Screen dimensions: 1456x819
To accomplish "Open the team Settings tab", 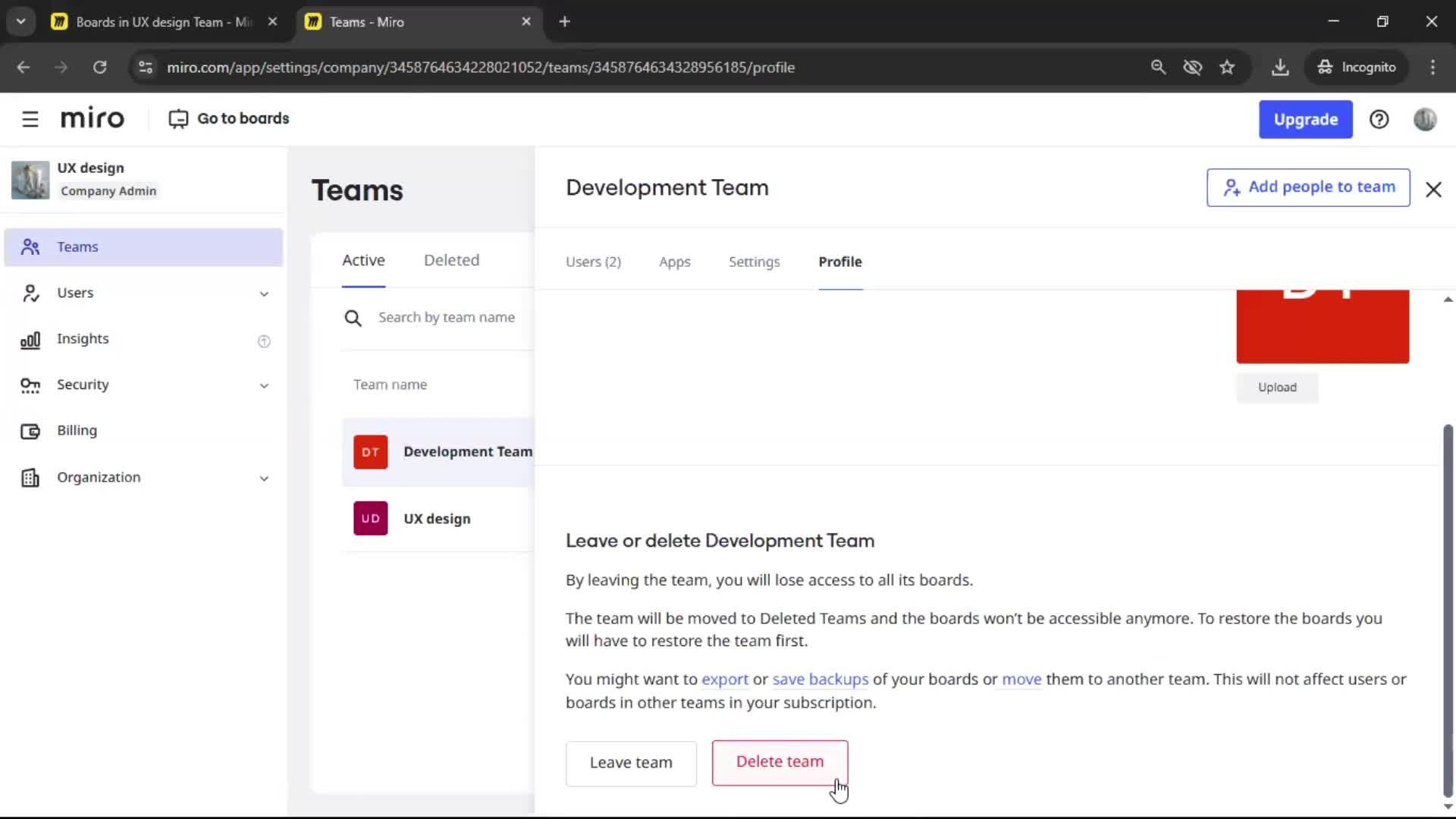I will 754,262.
